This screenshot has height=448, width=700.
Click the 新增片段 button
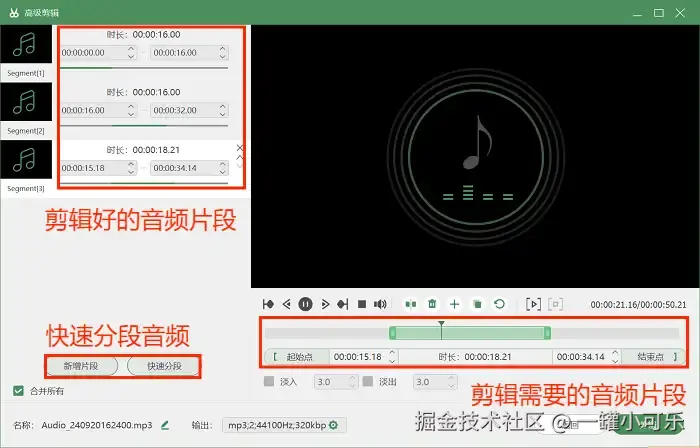pyautogui.click(x=81, y=366)
